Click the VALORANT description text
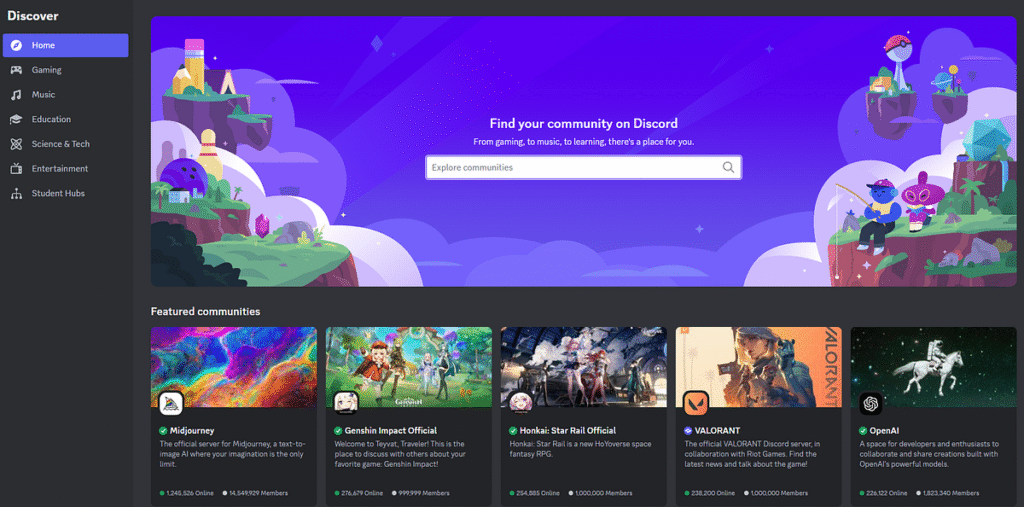 (754, 454)
